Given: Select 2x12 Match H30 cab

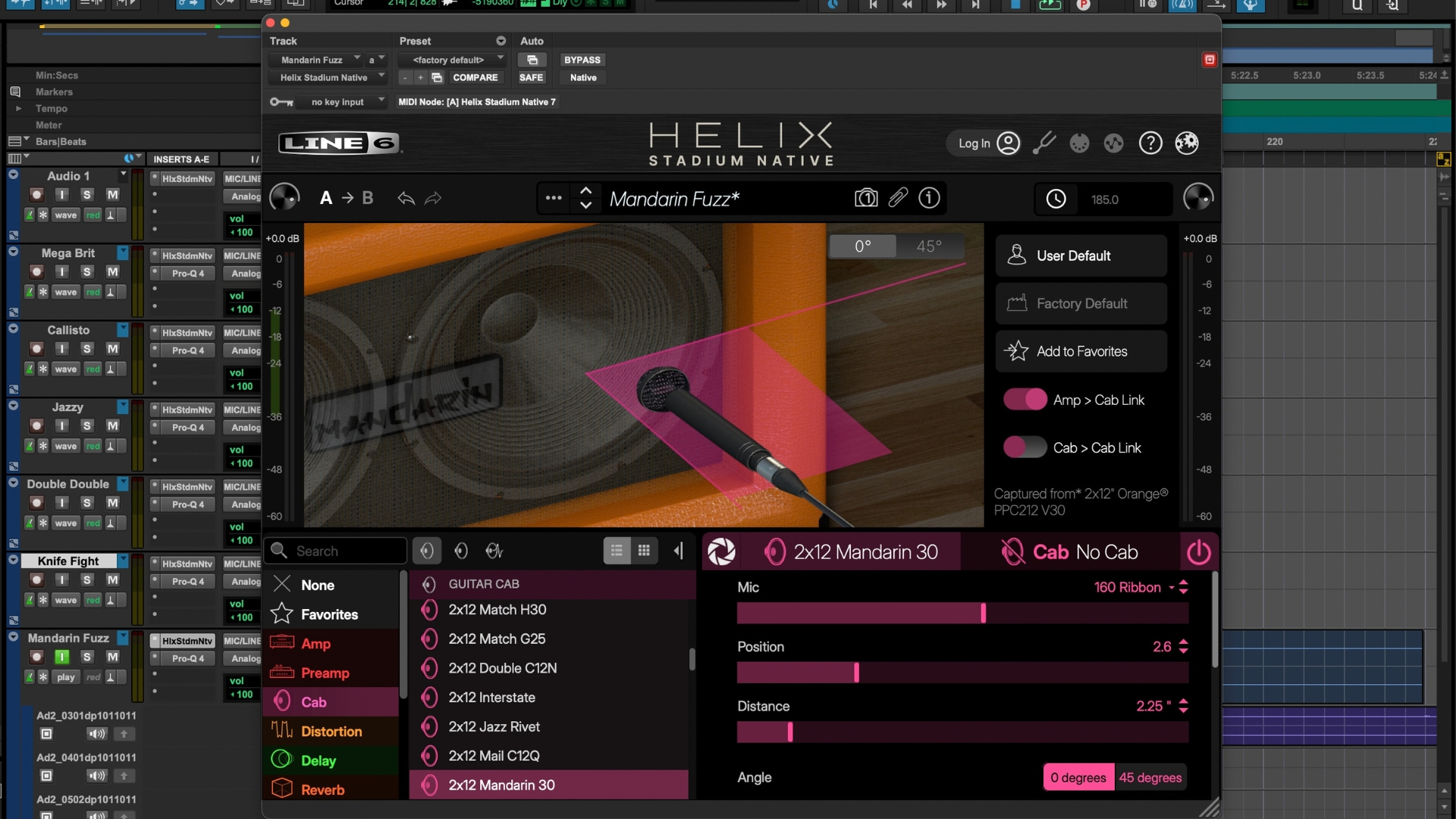Looking at the screenshot, I should click(x=549, y=610).
